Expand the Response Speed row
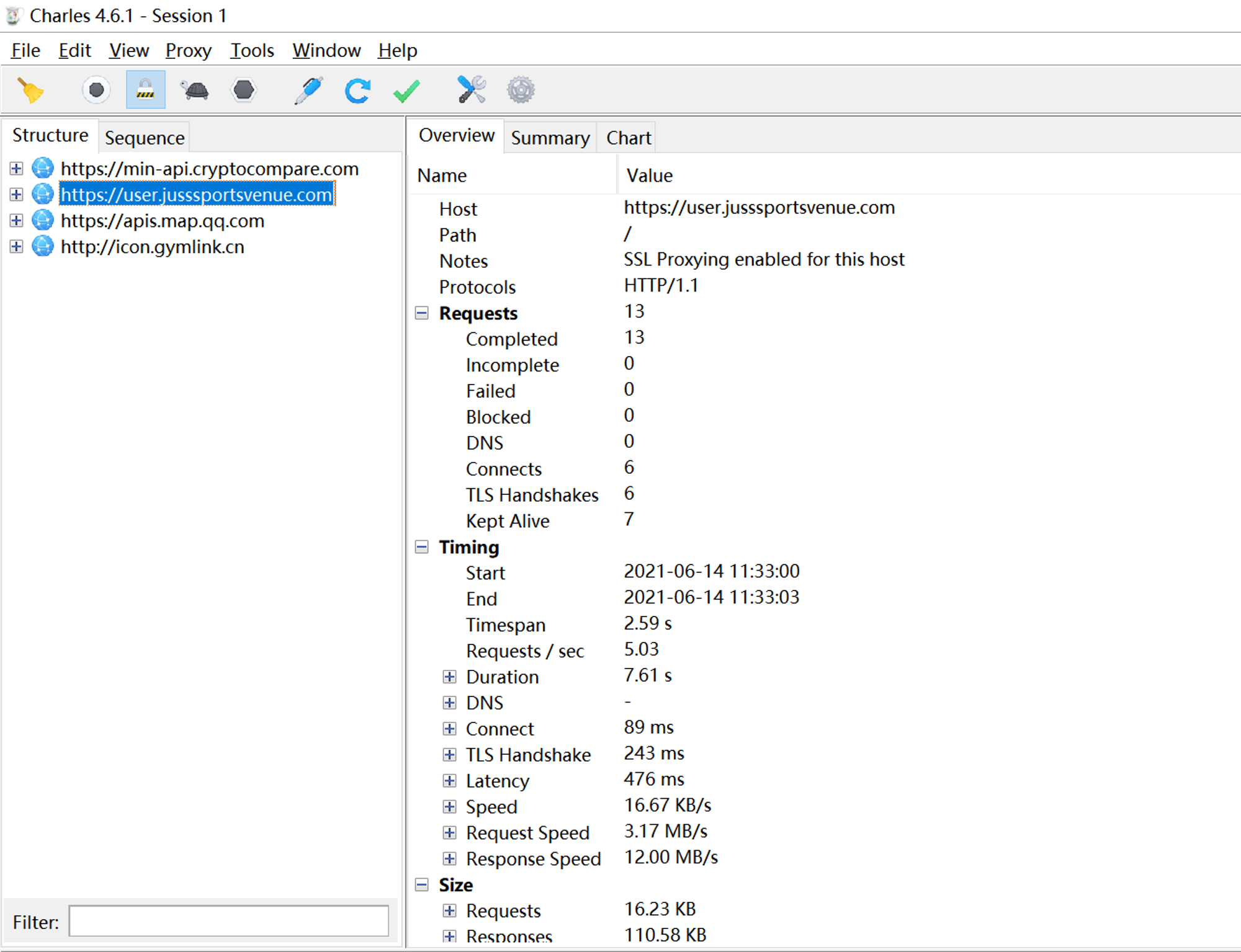The height and width of the screenshot is (952, 1241). point(450,859)
